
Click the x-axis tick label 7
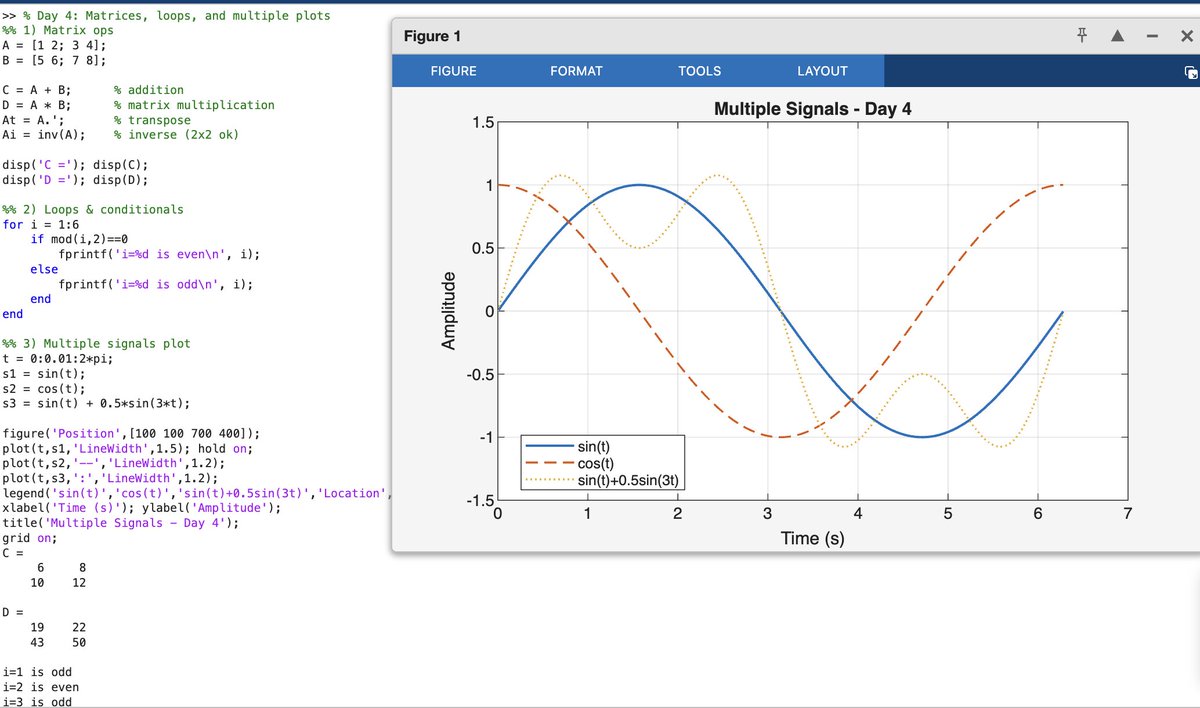(1128, 515)
